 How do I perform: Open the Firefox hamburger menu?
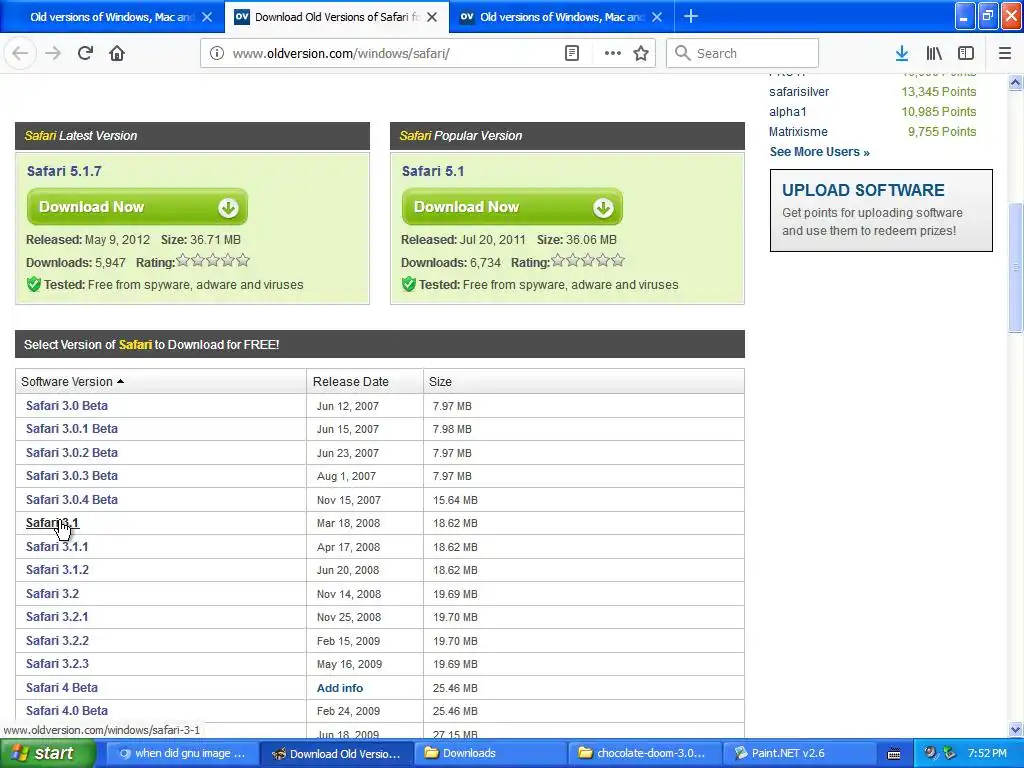click(x=1005, y=53)
